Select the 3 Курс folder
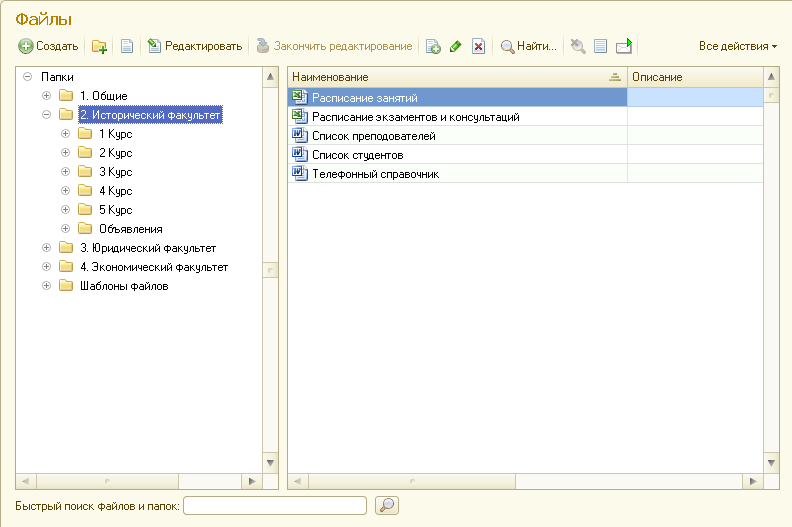The width and height of the screenshot is (792, 527). click(116, 172)
